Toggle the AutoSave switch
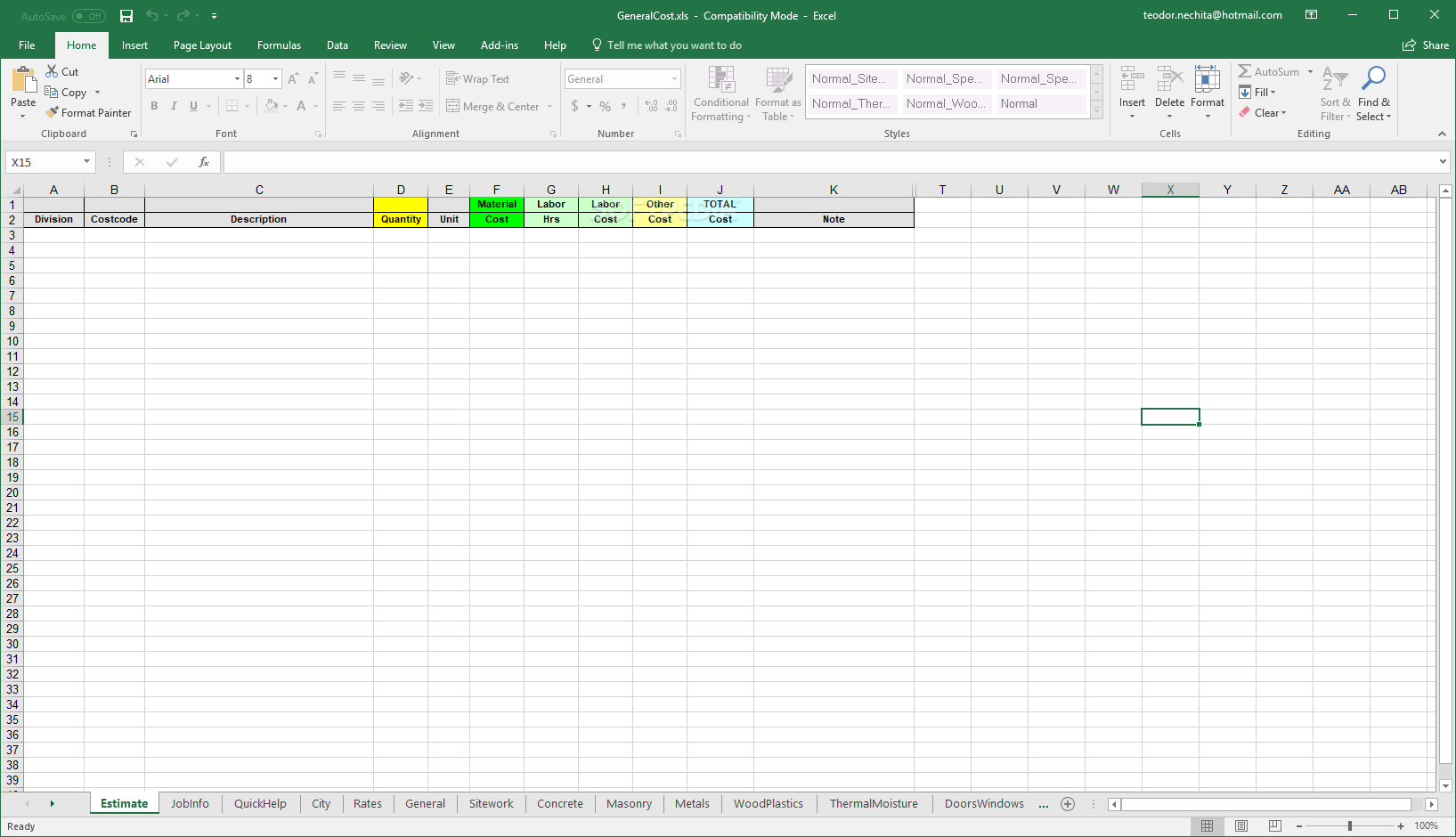 click(89, 16)
